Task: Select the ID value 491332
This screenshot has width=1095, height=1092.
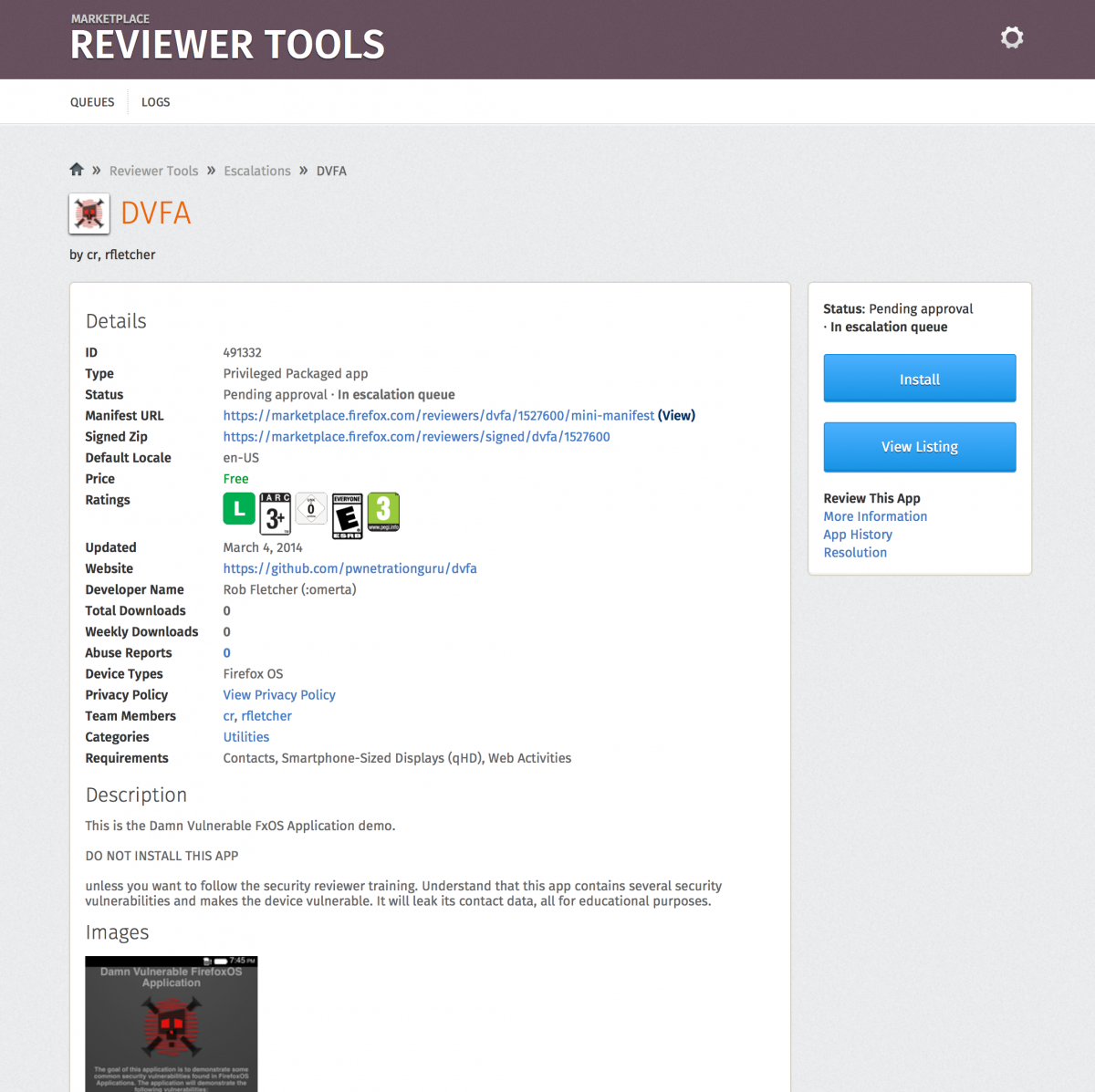Action: pos(243,353)
